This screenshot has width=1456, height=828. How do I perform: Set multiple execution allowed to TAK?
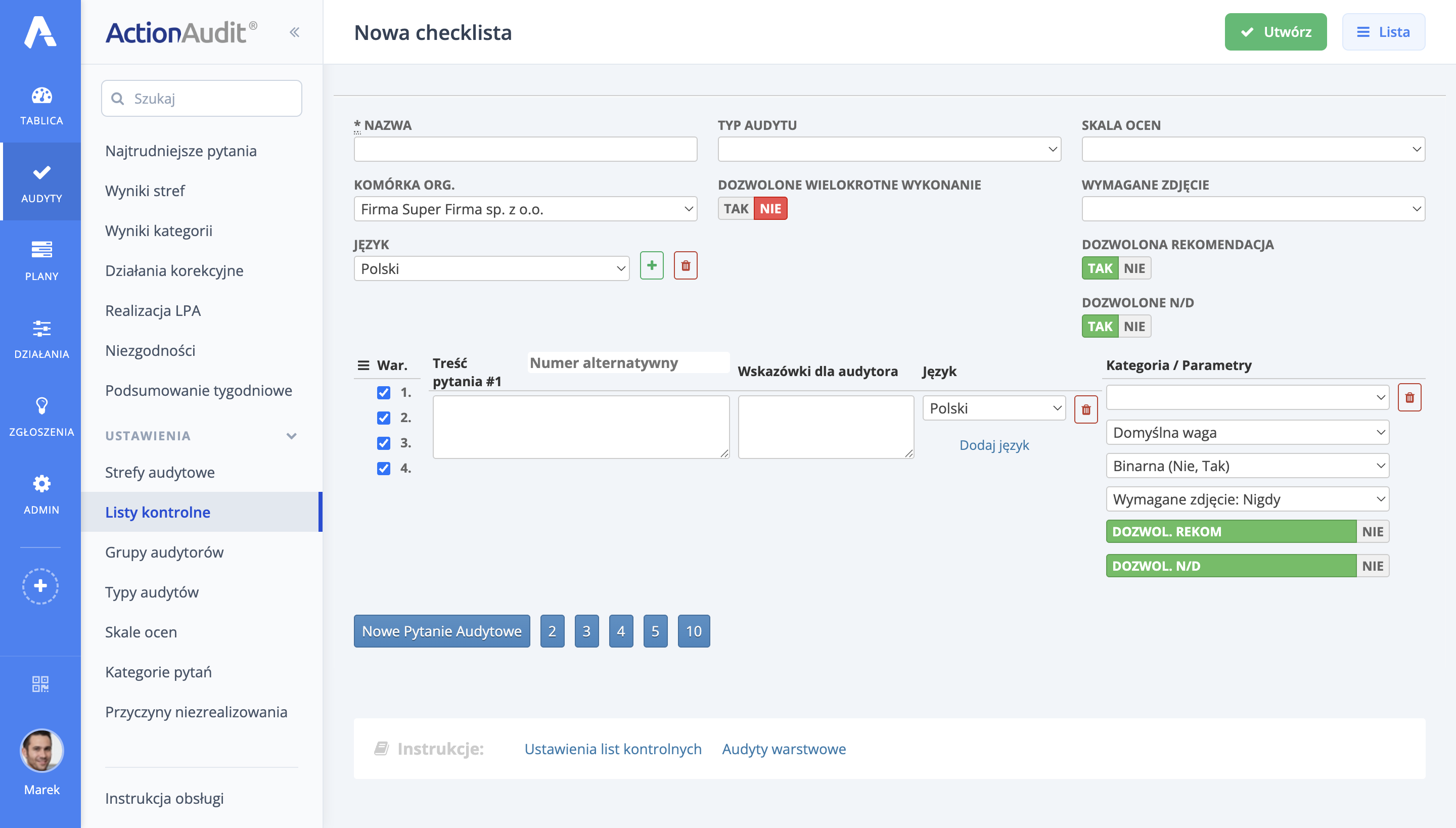736,209
